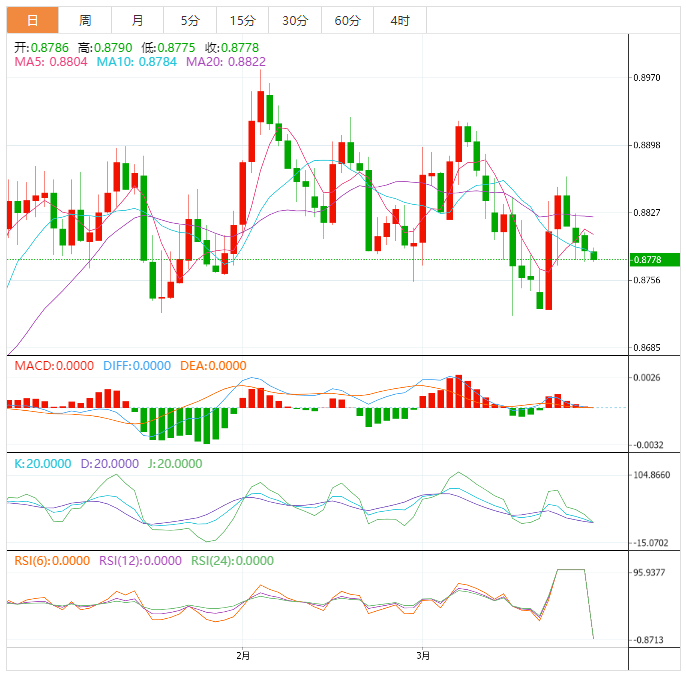Open the 30分 timeframe tab
The image size is (686, 681).
click(x=295, y=20)
